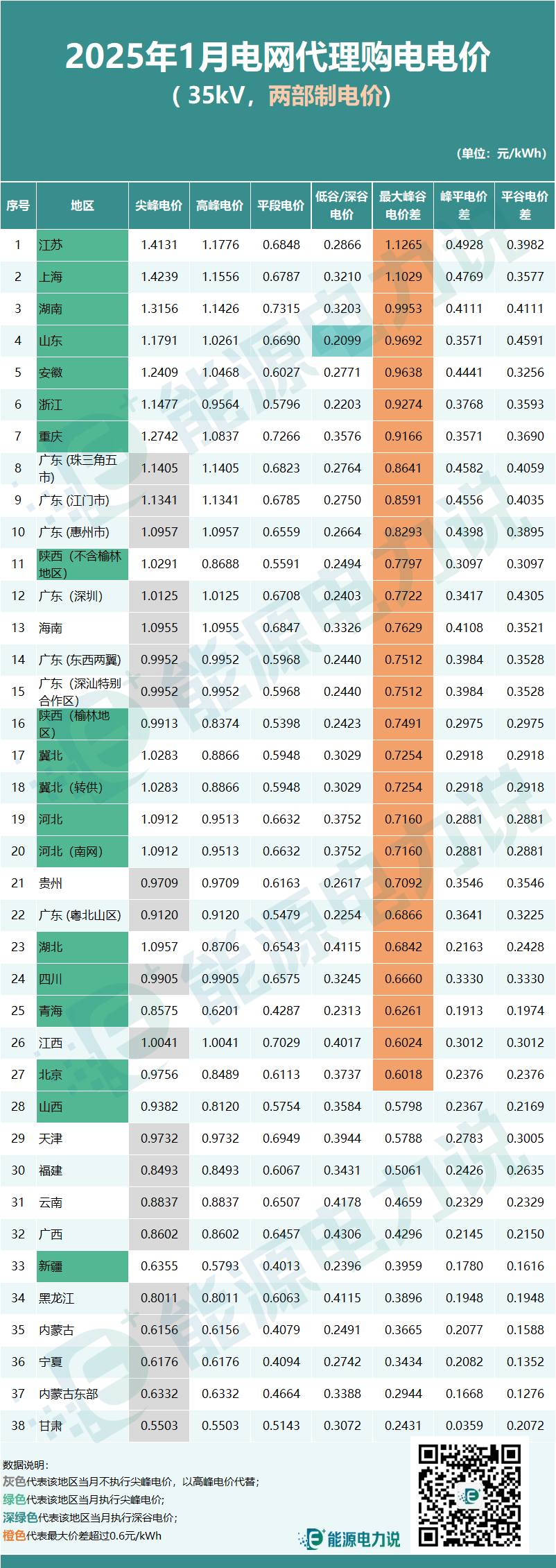Select the gray 1.1405 cell for 广东珠三角
This screenshot has height=1568, width=556.
tap(159, 468)
